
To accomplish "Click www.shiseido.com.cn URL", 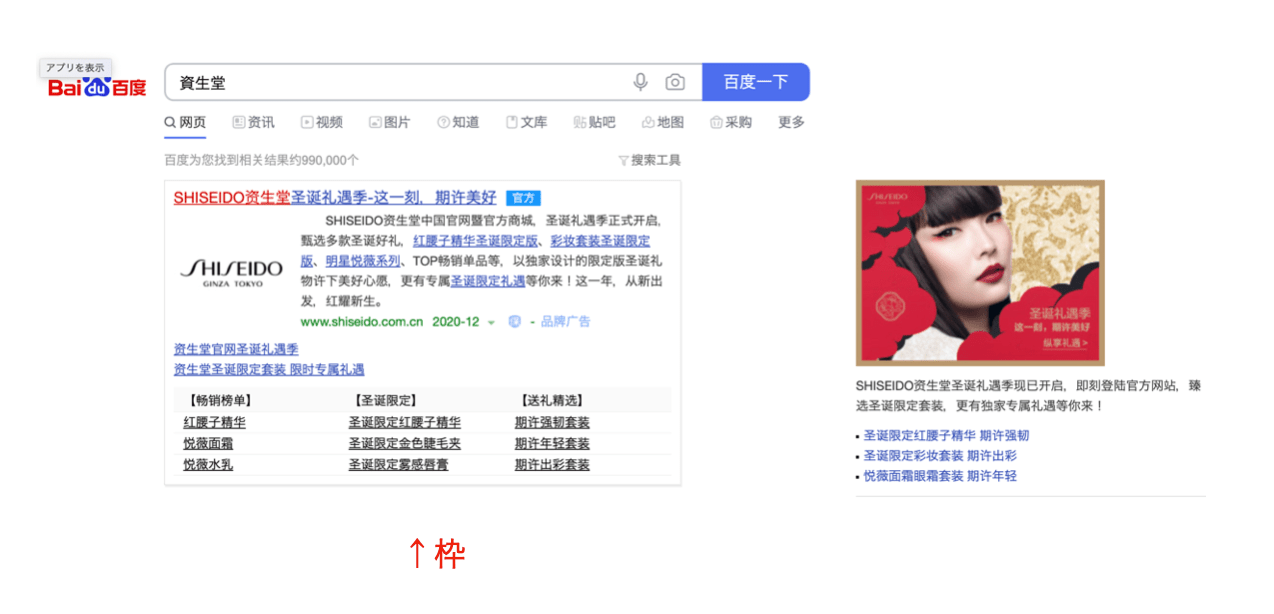I will pos(361,322).
